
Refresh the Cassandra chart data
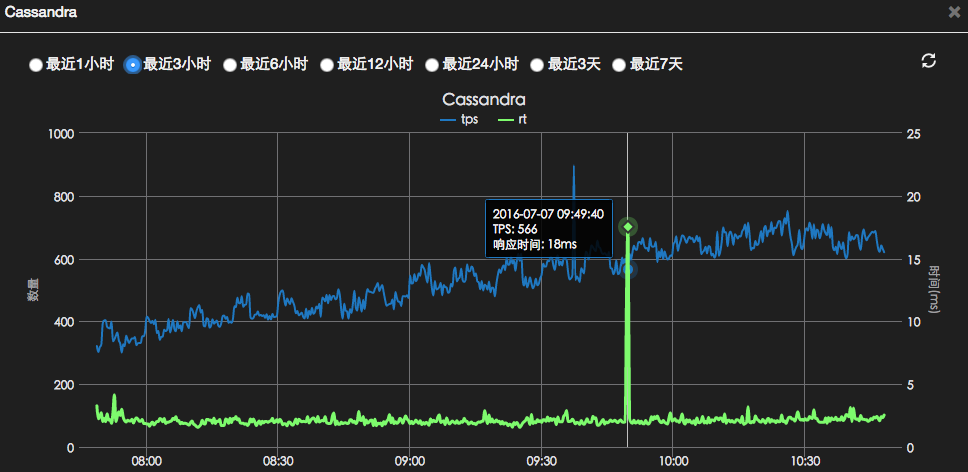(928, 60)
